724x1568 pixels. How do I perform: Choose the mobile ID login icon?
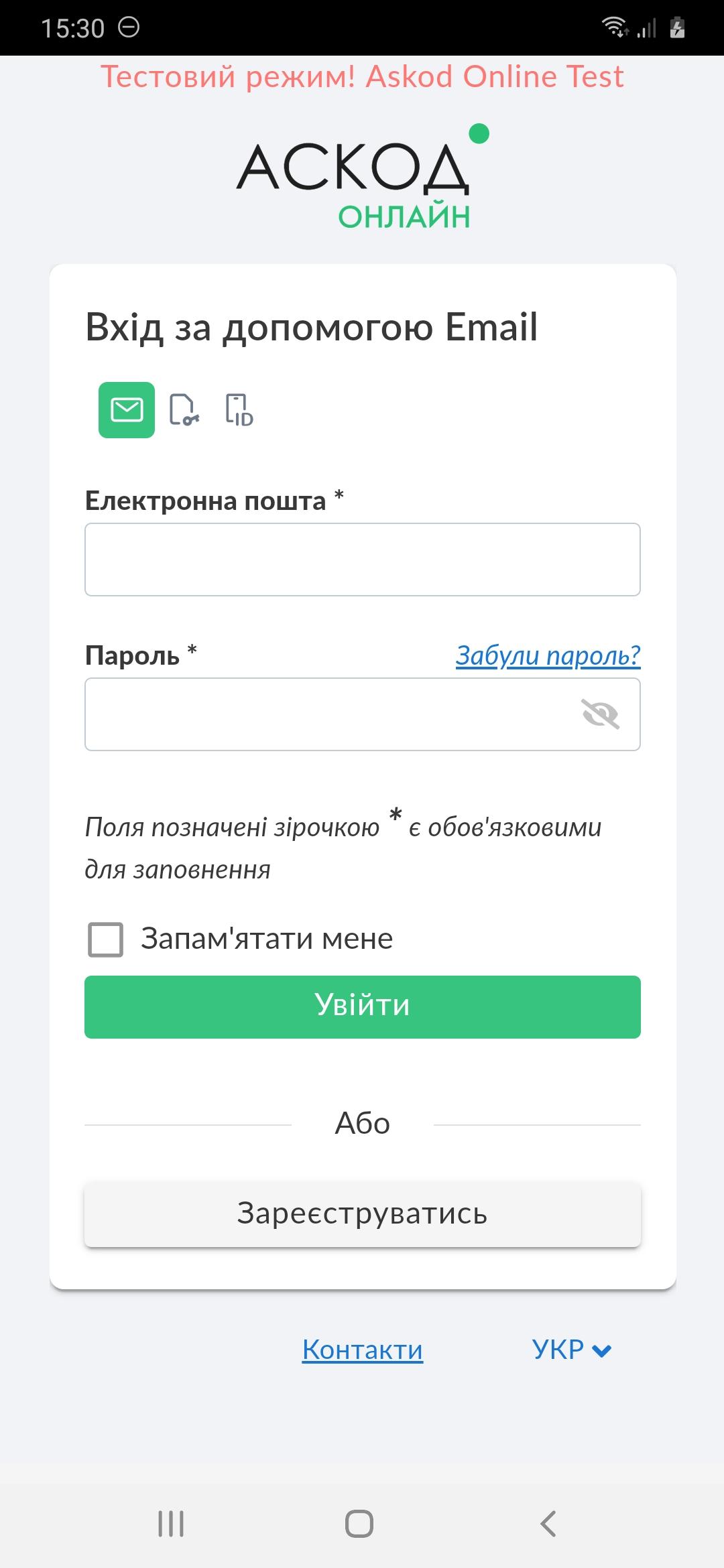[239, 410]
